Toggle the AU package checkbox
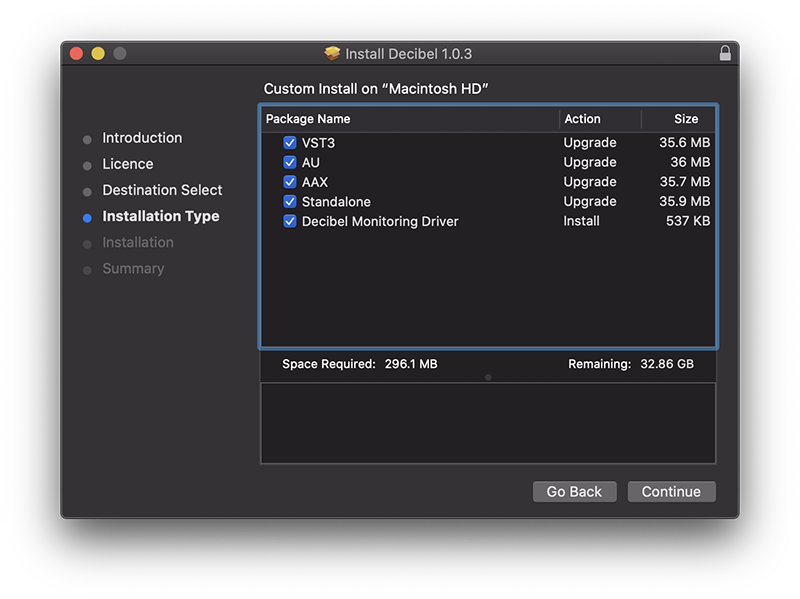Screen dimensions: 800x599 pyautogui.click(x=290, y=162)
